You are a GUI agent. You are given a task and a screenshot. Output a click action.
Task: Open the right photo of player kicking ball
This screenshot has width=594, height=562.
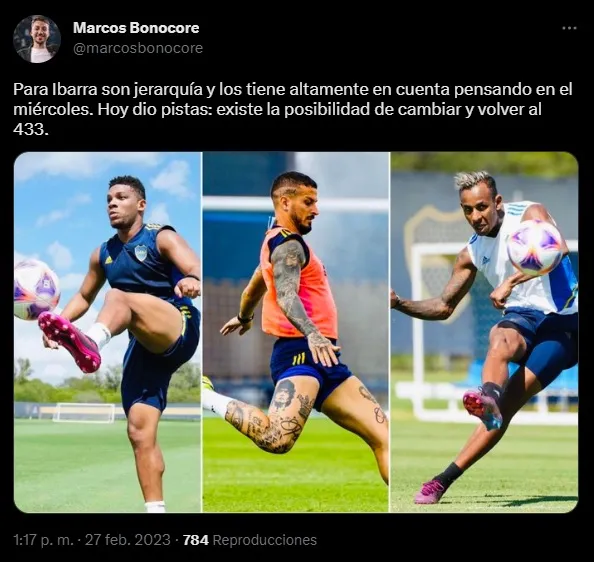(x=485, y=332)
